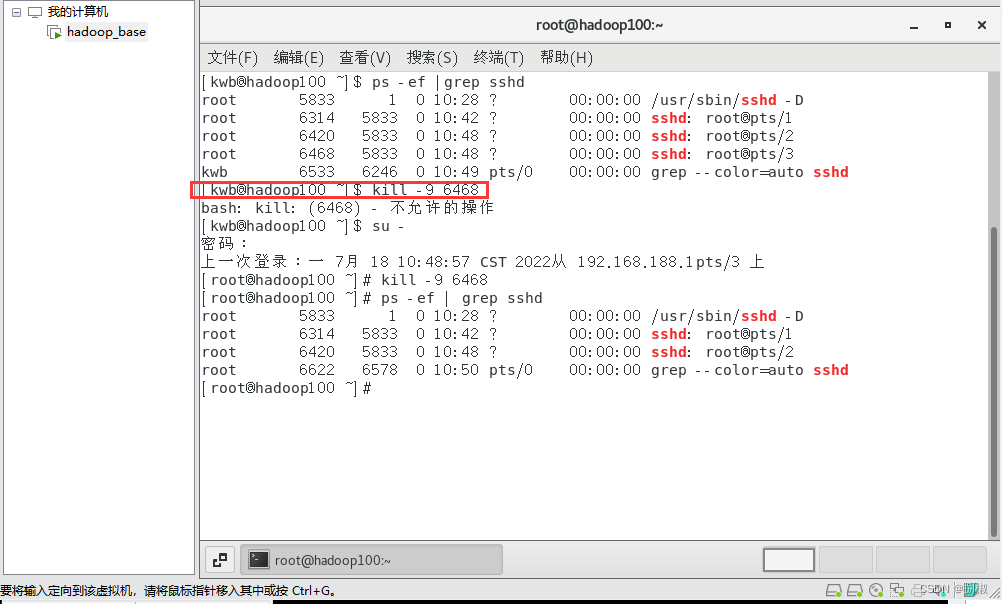The height and width of the screenshot is (604, 1003).
Task: Click the terminal icon in the taskbar entry
Action: 258,560
